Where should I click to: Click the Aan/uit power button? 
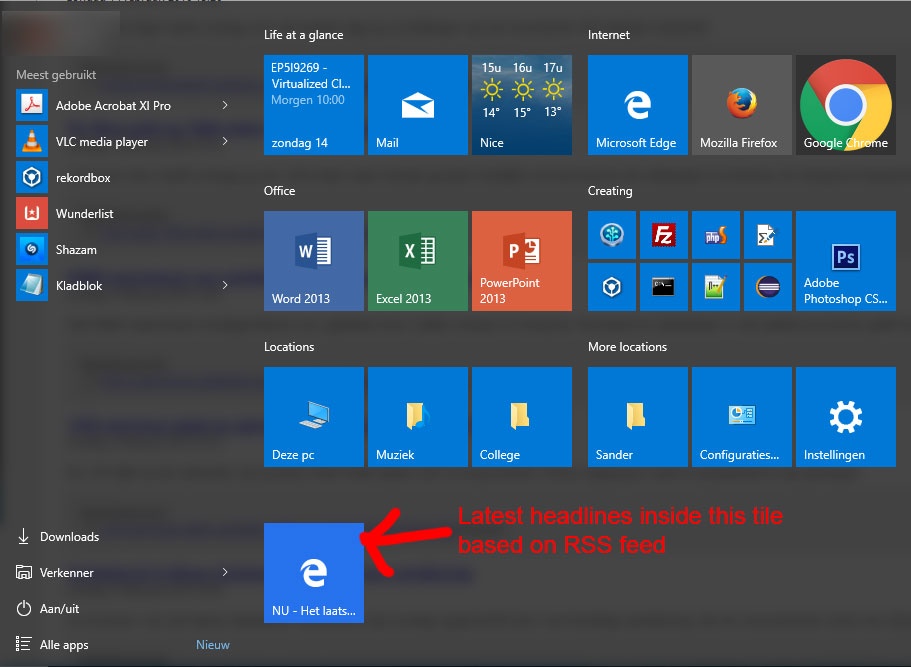[59, 609]
